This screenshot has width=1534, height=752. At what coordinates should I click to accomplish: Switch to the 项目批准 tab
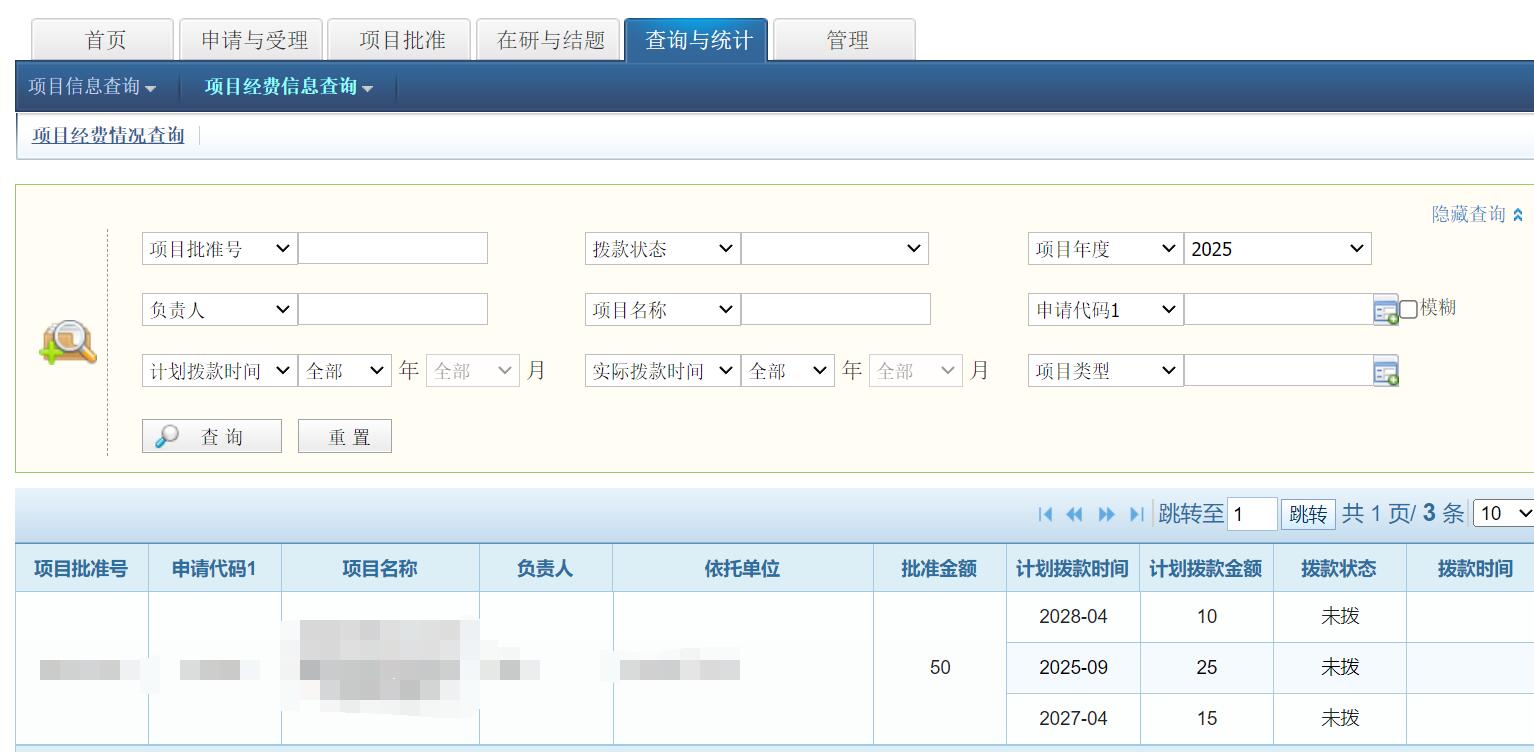pyautogui.click(x=402, y=40)
